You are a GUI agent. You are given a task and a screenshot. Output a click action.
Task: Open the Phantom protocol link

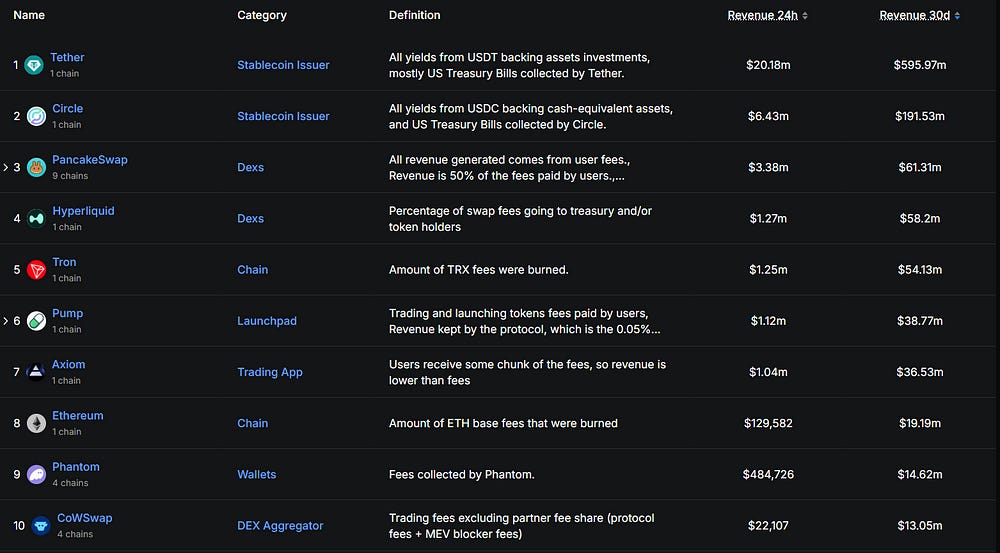coord(76,467)
